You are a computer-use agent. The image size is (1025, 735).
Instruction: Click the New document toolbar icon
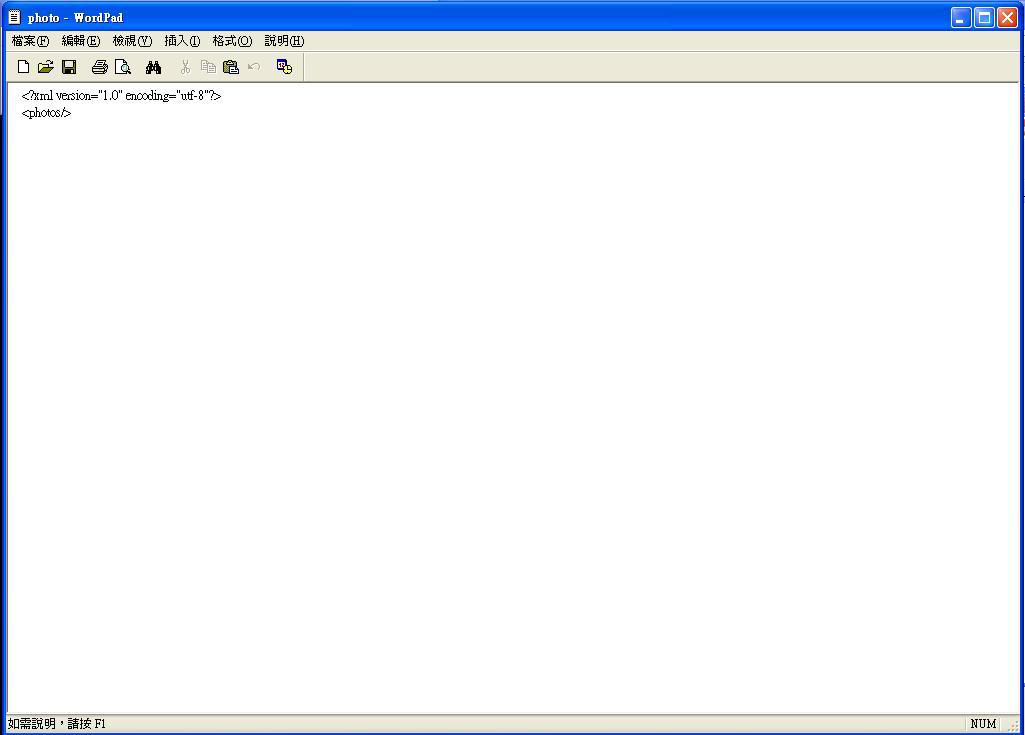pyautogui.click(x=24, y=67)
